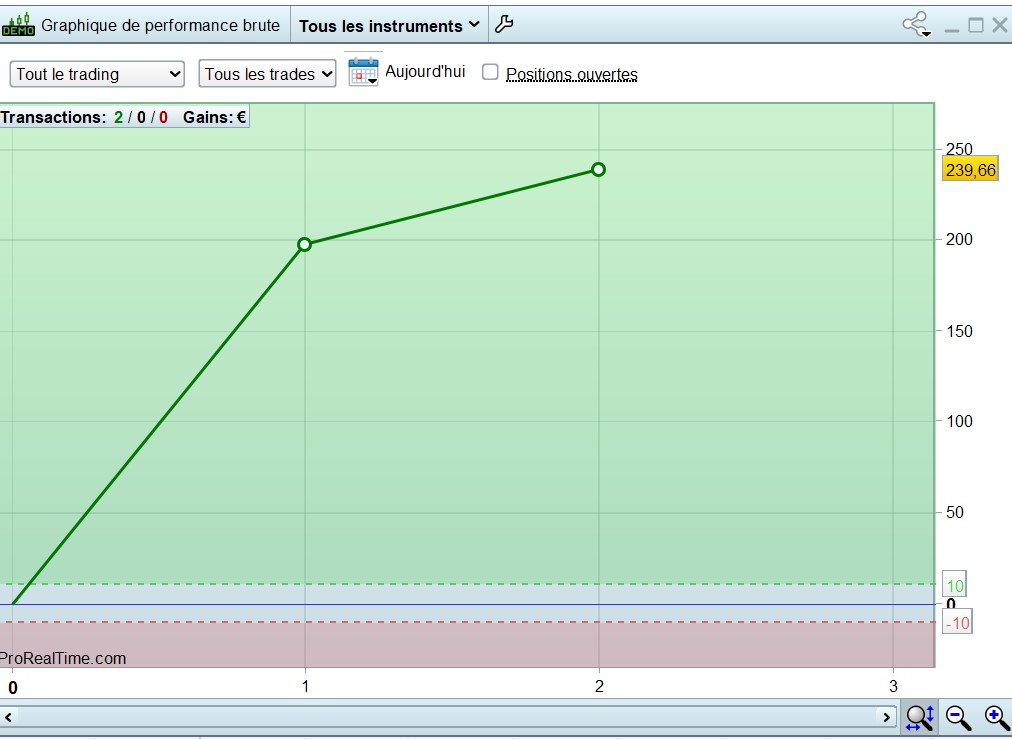Enable the Positions ouvertes checkbox
This screenshot has width=1012, height=739.
coord(491,72)
